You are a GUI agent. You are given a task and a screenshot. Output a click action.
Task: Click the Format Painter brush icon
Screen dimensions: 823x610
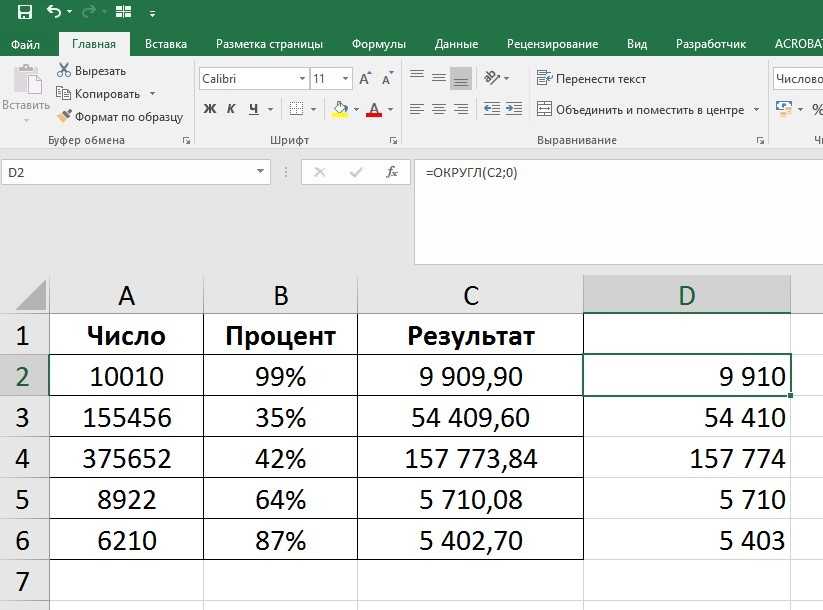pos(65,116)
